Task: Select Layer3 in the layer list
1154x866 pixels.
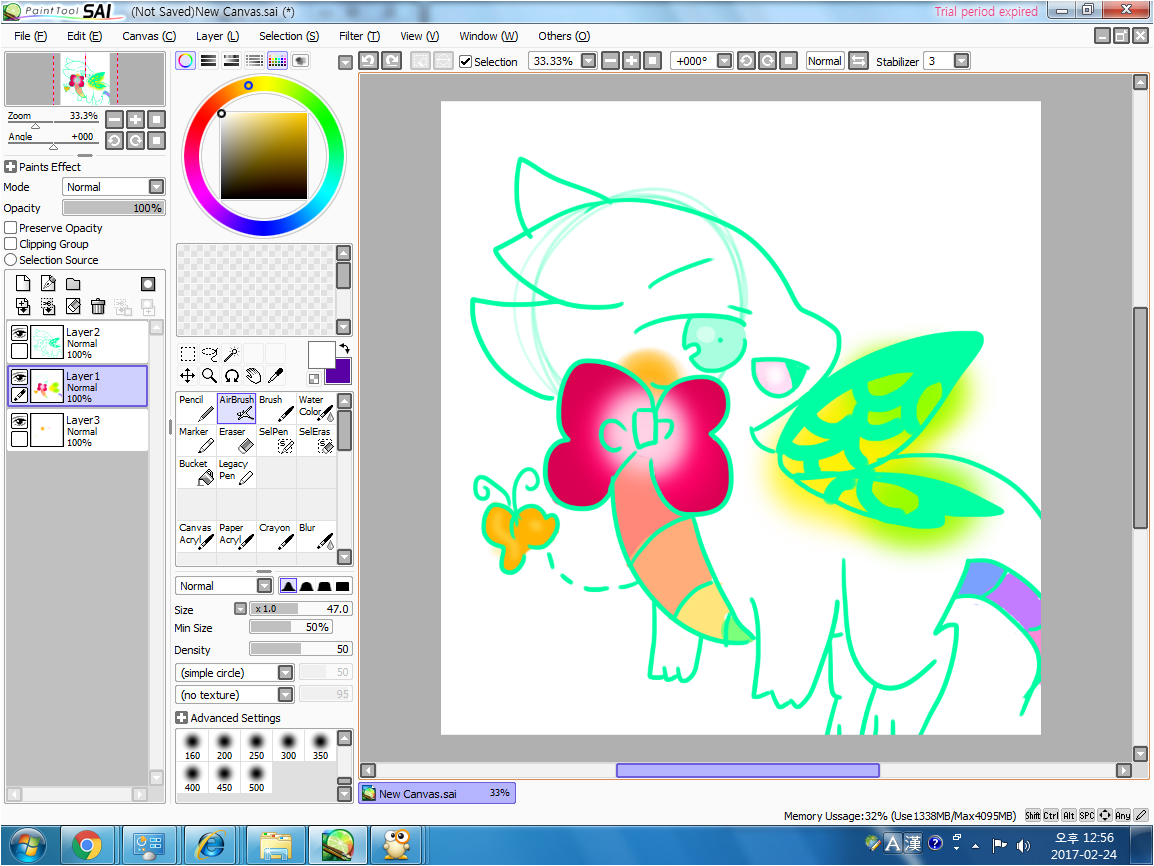Action: (77, 430)
